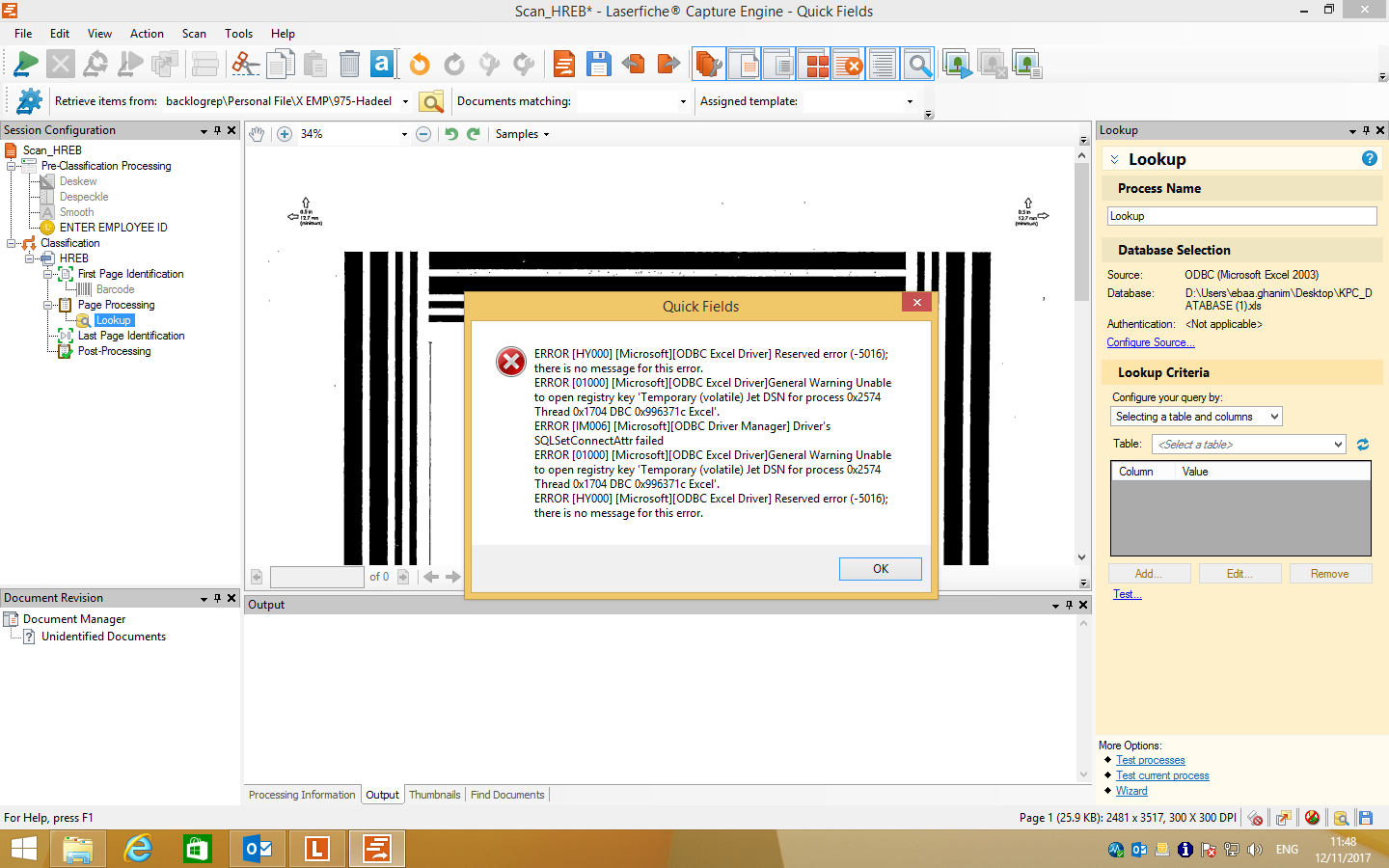Click the blue refresh icon next to Table
This screenshot has height=868, width=1389.
point(1363,445)
